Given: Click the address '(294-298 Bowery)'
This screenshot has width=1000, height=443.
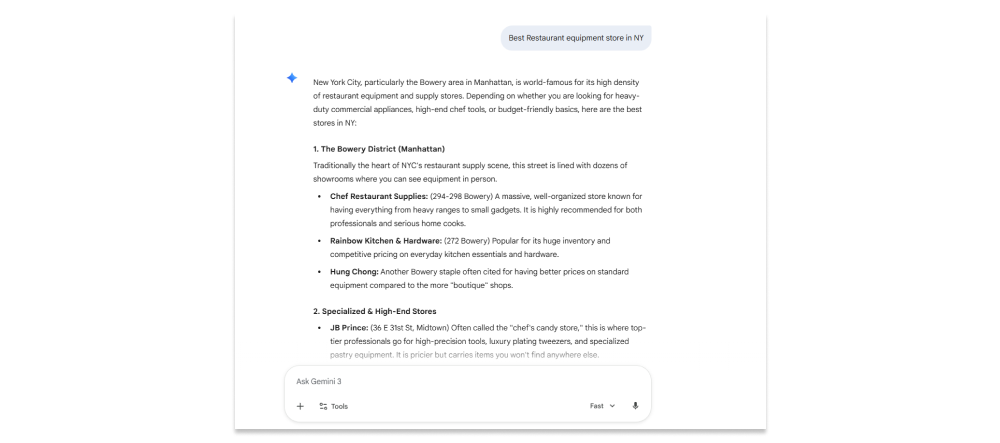Looking at the screenshot, I should [x=461, y=196].
